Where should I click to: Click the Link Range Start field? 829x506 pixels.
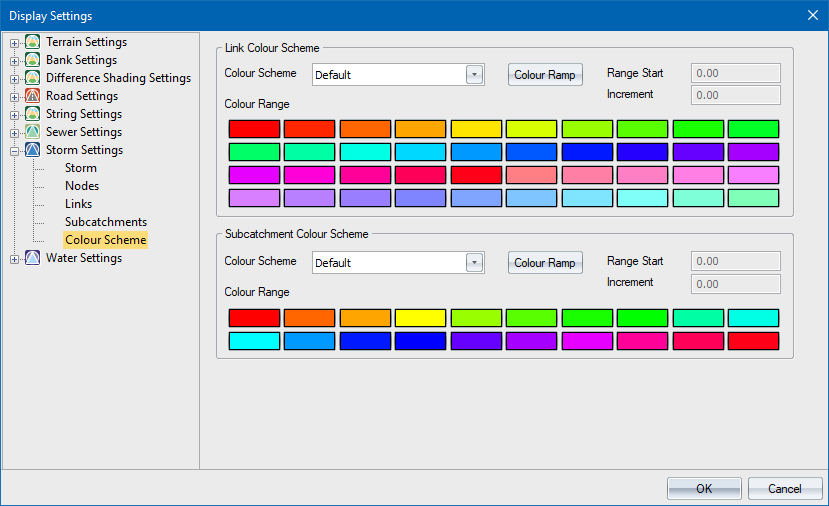pos(736,73)
